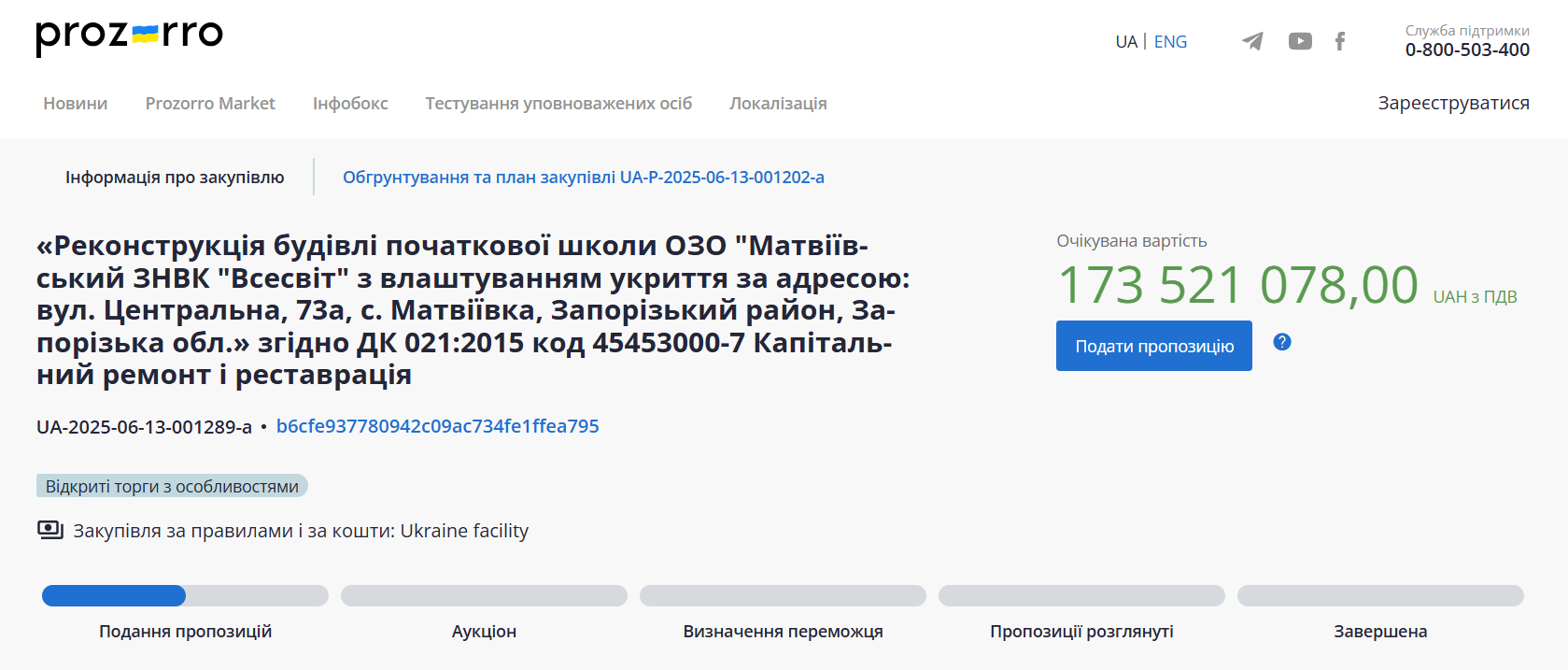Click the tender title heading text
The image size is (1568, 670).
tap(473, 310)
